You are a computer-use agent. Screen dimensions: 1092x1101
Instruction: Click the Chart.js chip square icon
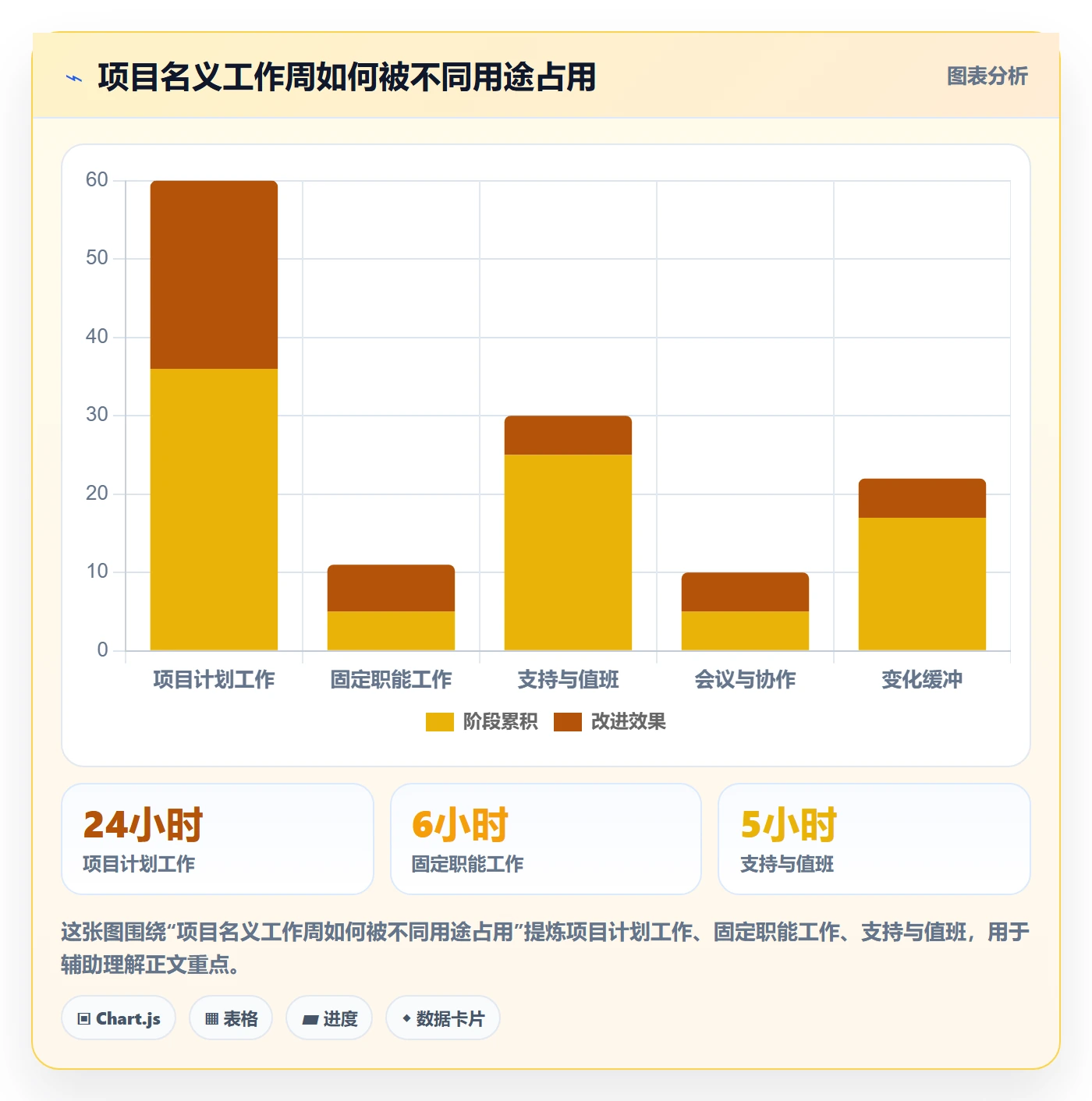click(x=84, y=1018)
